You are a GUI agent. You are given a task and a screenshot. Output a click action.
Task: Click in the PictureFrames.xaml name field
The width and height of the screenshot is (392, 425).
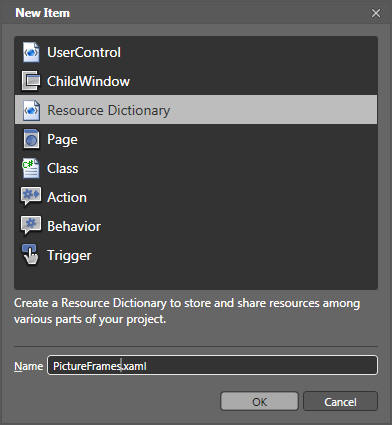213,366
